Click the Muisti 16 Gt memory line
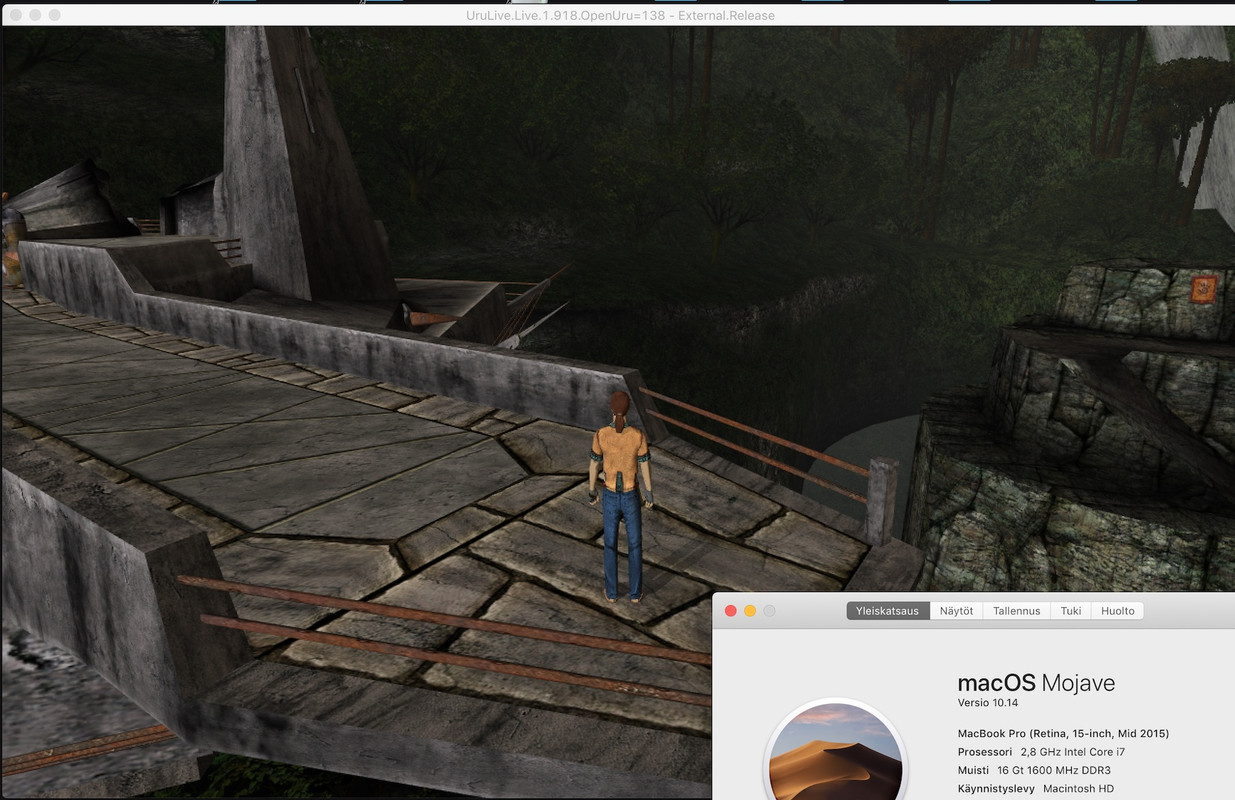The width and height of the screenshot is (1235, 800). pos(1034,770)
